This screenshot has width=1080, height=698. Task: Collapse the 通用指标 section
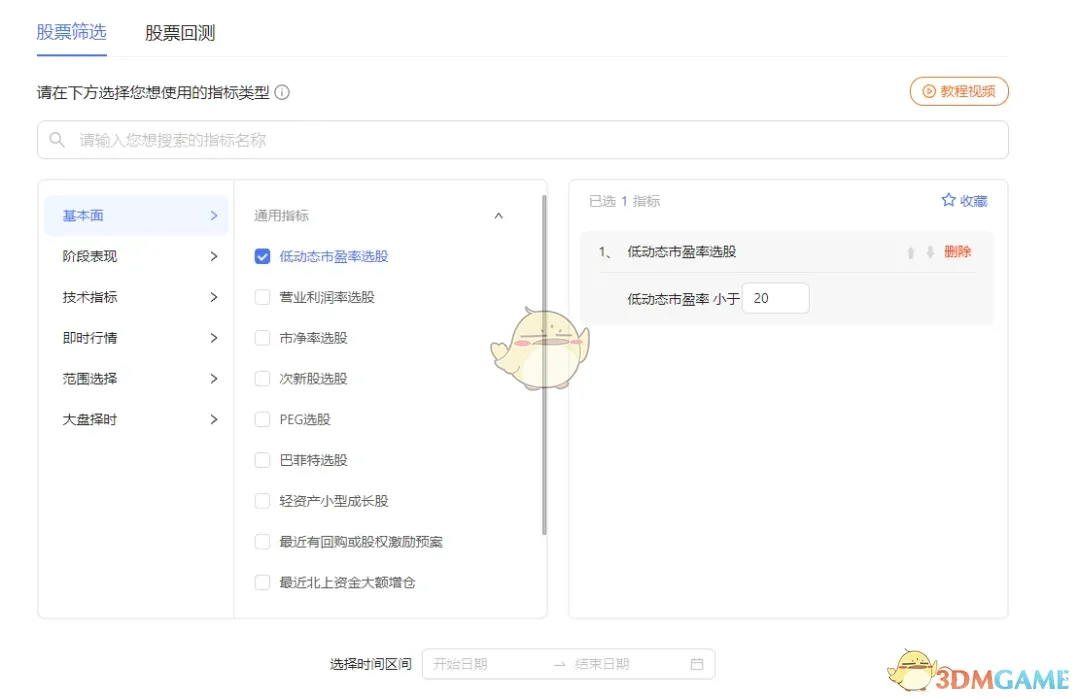pos(499,215)
